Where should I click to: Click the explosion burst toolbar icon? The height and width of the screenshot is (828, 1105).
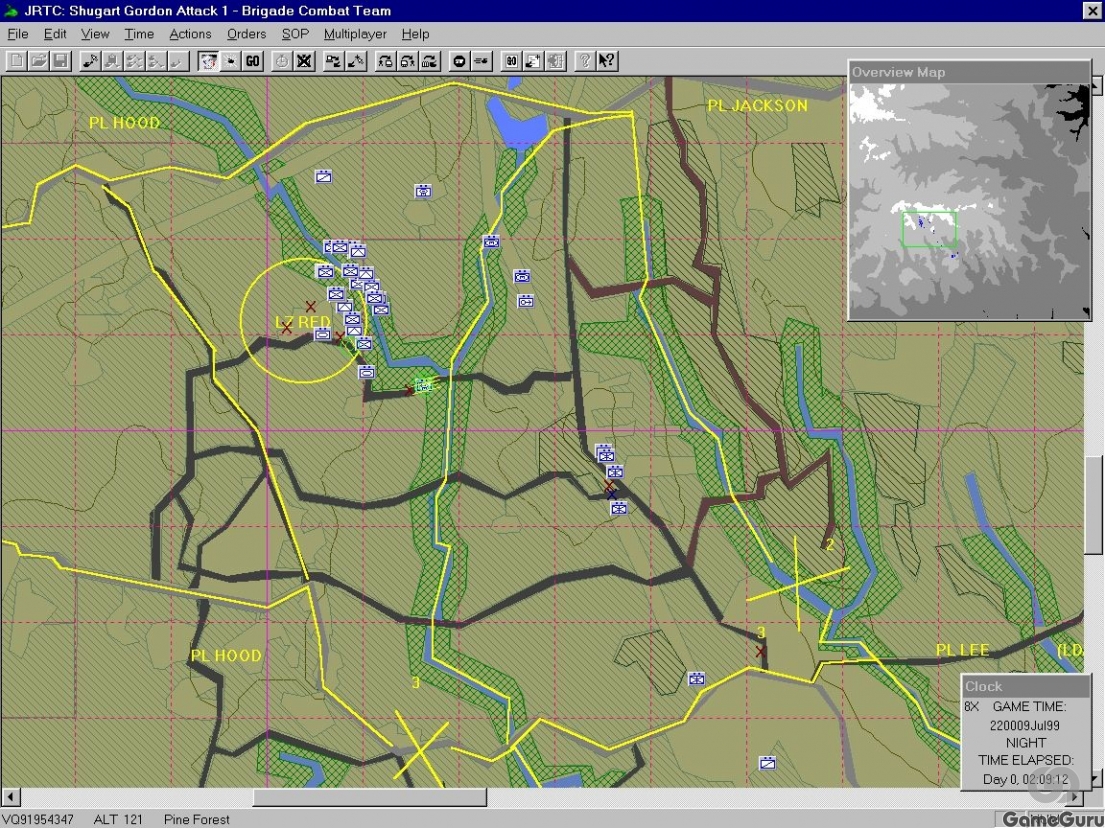pos(230,61)
